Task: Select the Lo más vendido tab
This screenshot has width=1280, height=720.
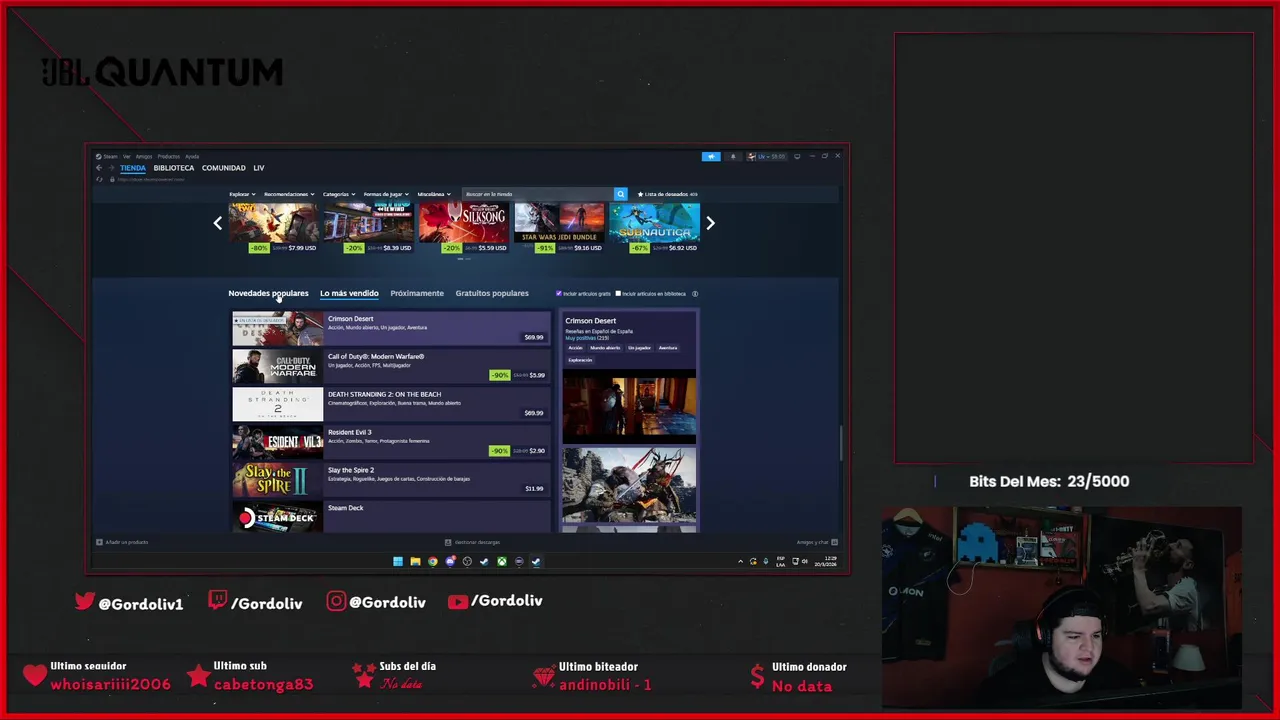Action: [x=349, y=293]
